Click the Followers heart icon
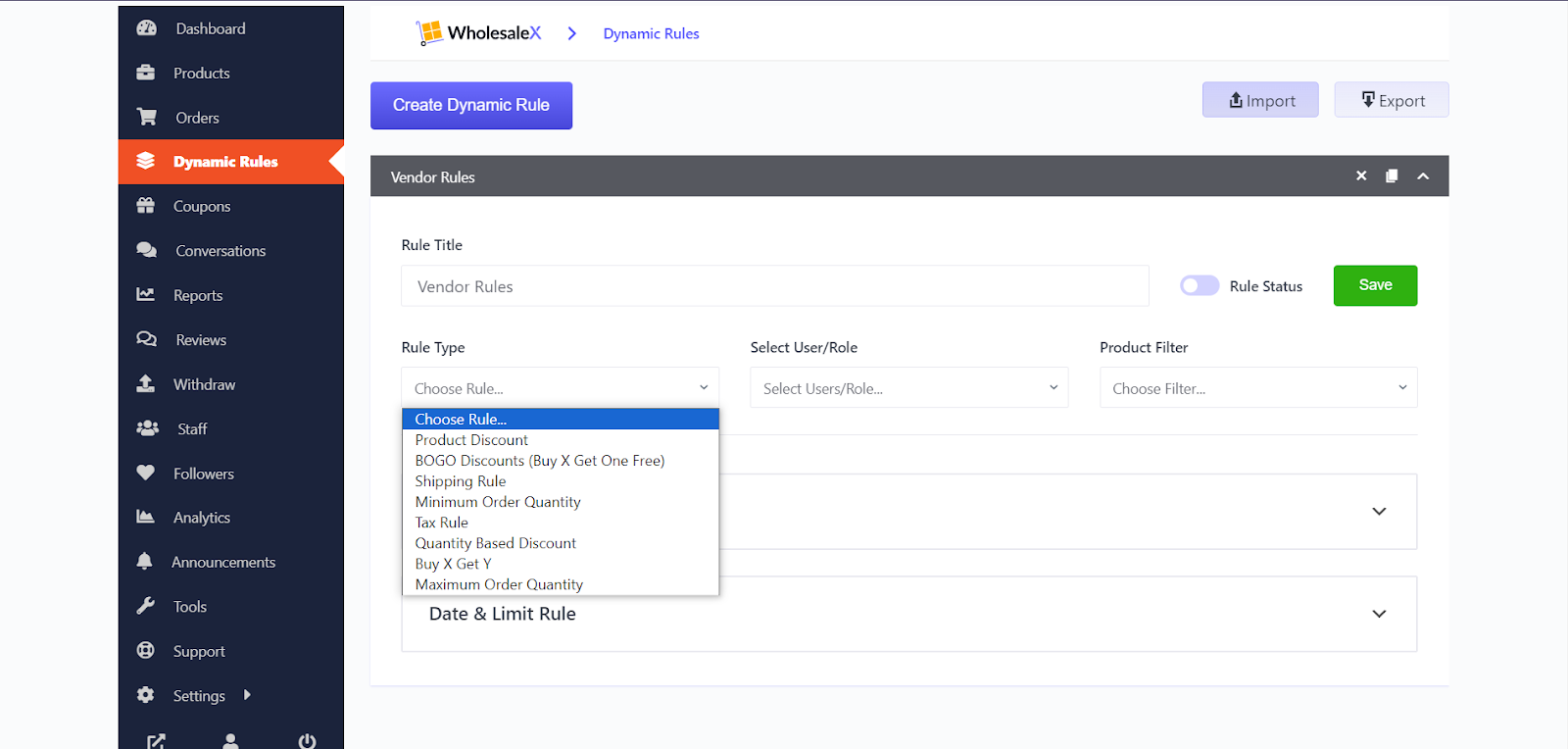This screenshot has width=1568, height=749. click(146, 473)
